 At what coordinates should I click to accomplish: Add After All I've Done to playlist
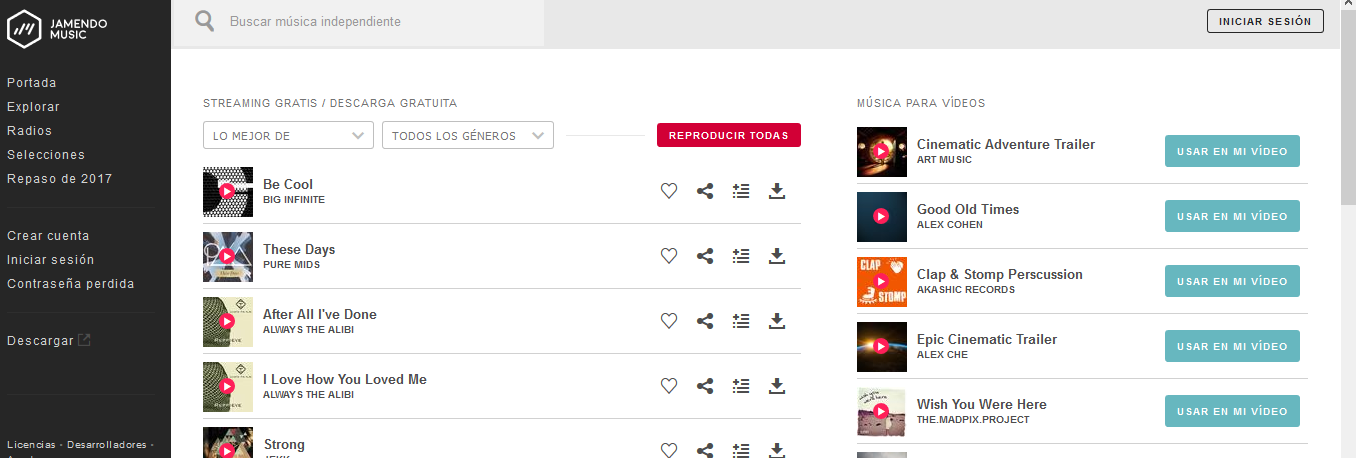(741, 321)
